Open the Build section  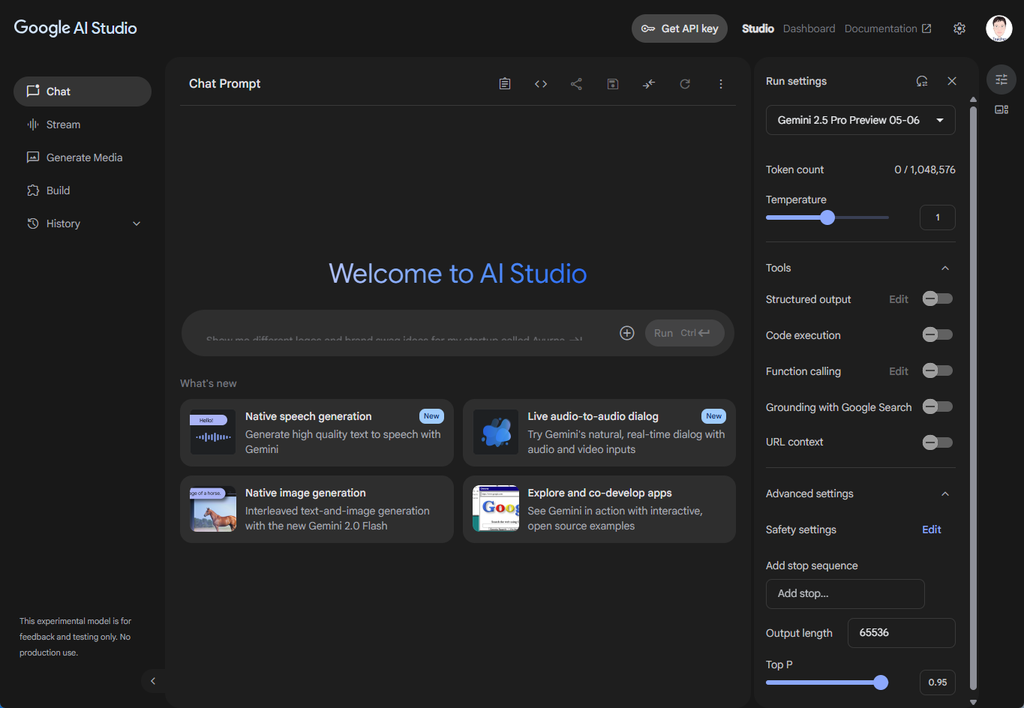pos(82,190)
